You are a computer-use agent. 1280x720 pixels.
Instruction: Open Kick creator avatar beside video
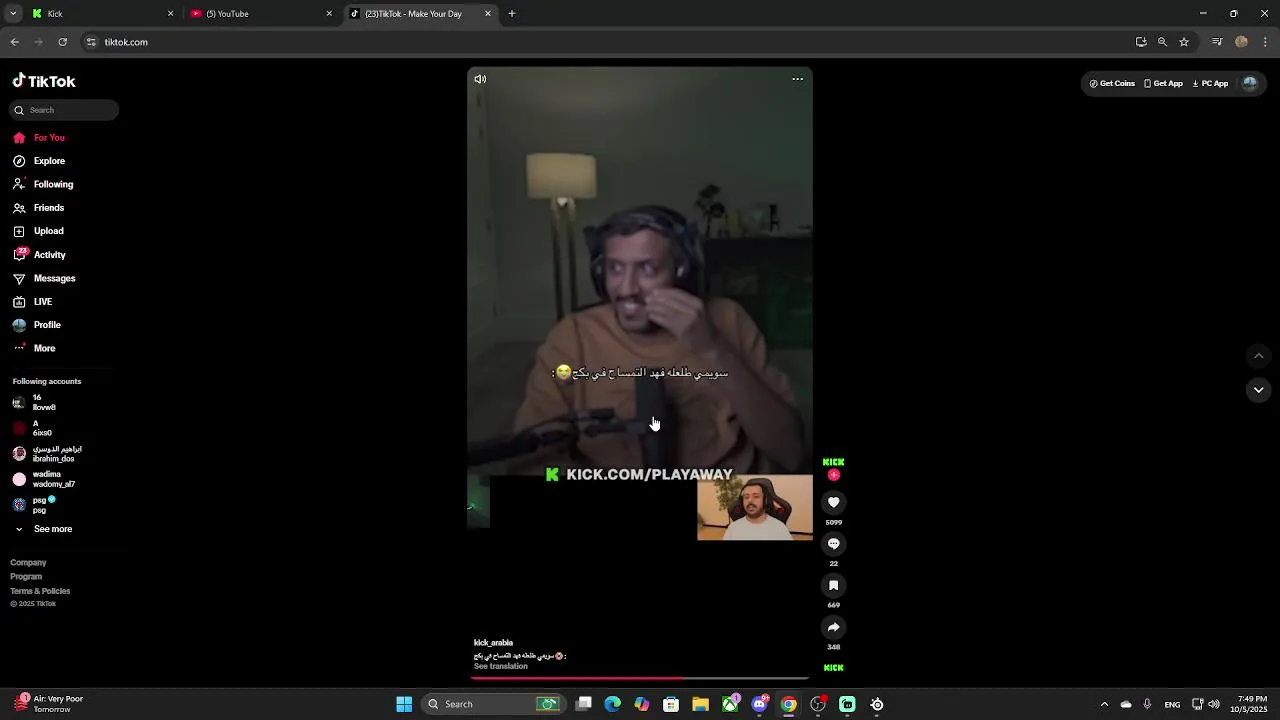pos(833,462)
